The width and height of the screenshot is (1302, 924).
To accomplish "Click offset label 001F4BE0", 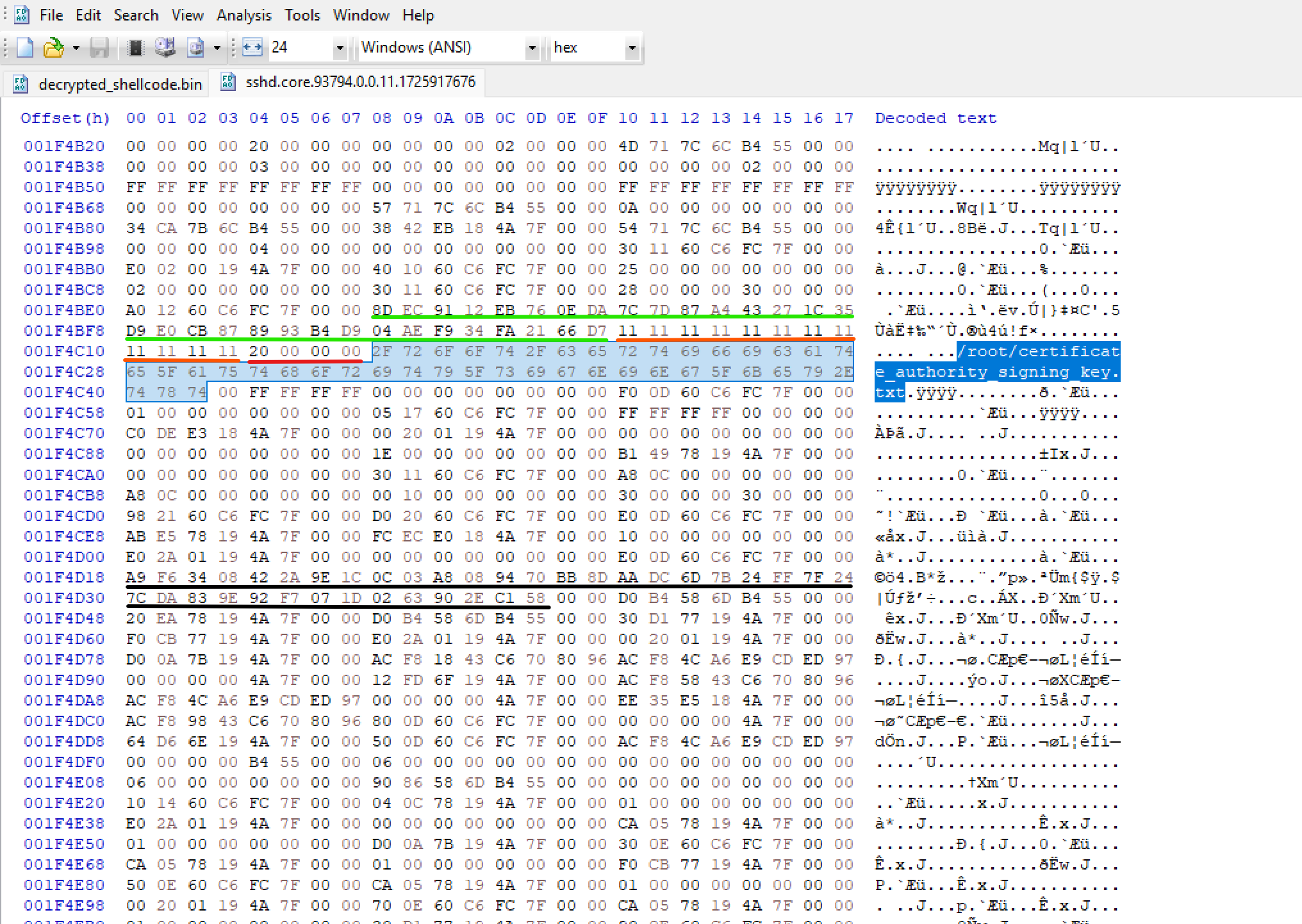I will pos(63,310).
